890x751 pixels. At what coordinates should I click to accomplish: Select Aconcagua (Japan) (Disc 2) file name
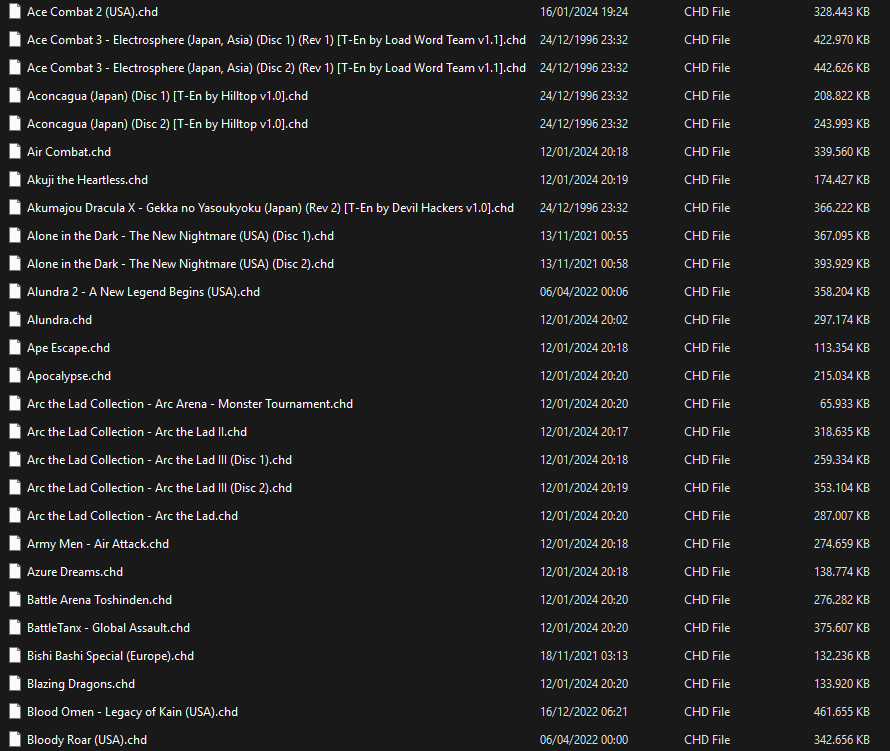(167, 124)
